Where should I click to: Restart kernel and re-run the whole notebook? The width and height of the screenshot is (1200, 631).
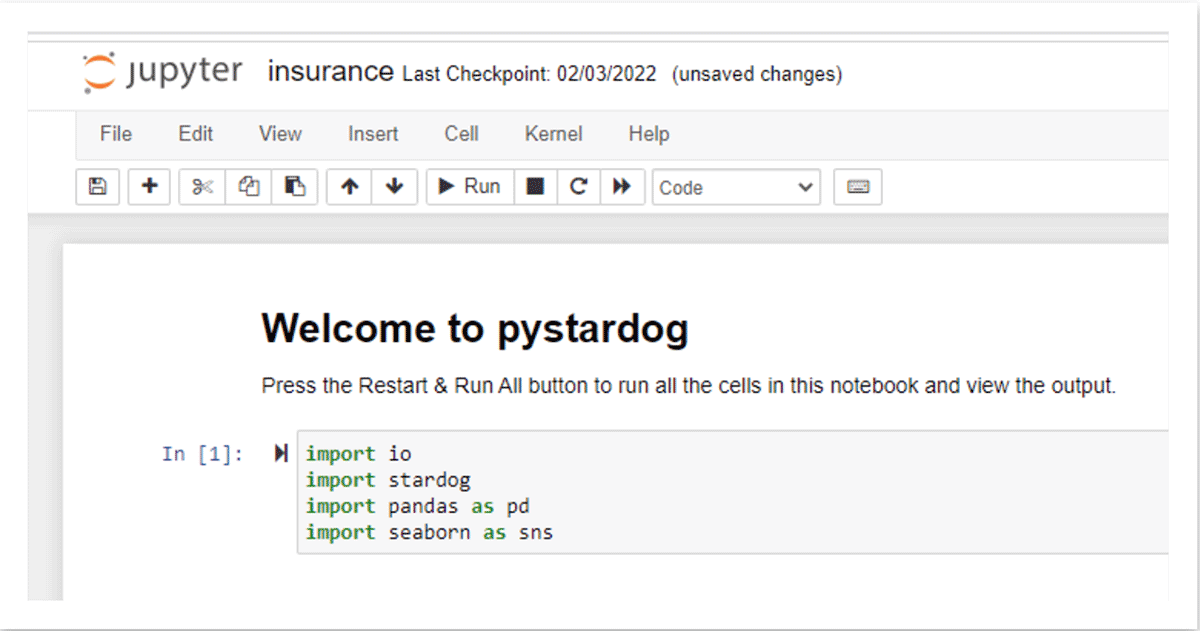pyautogui.click(x=621, y=186)
